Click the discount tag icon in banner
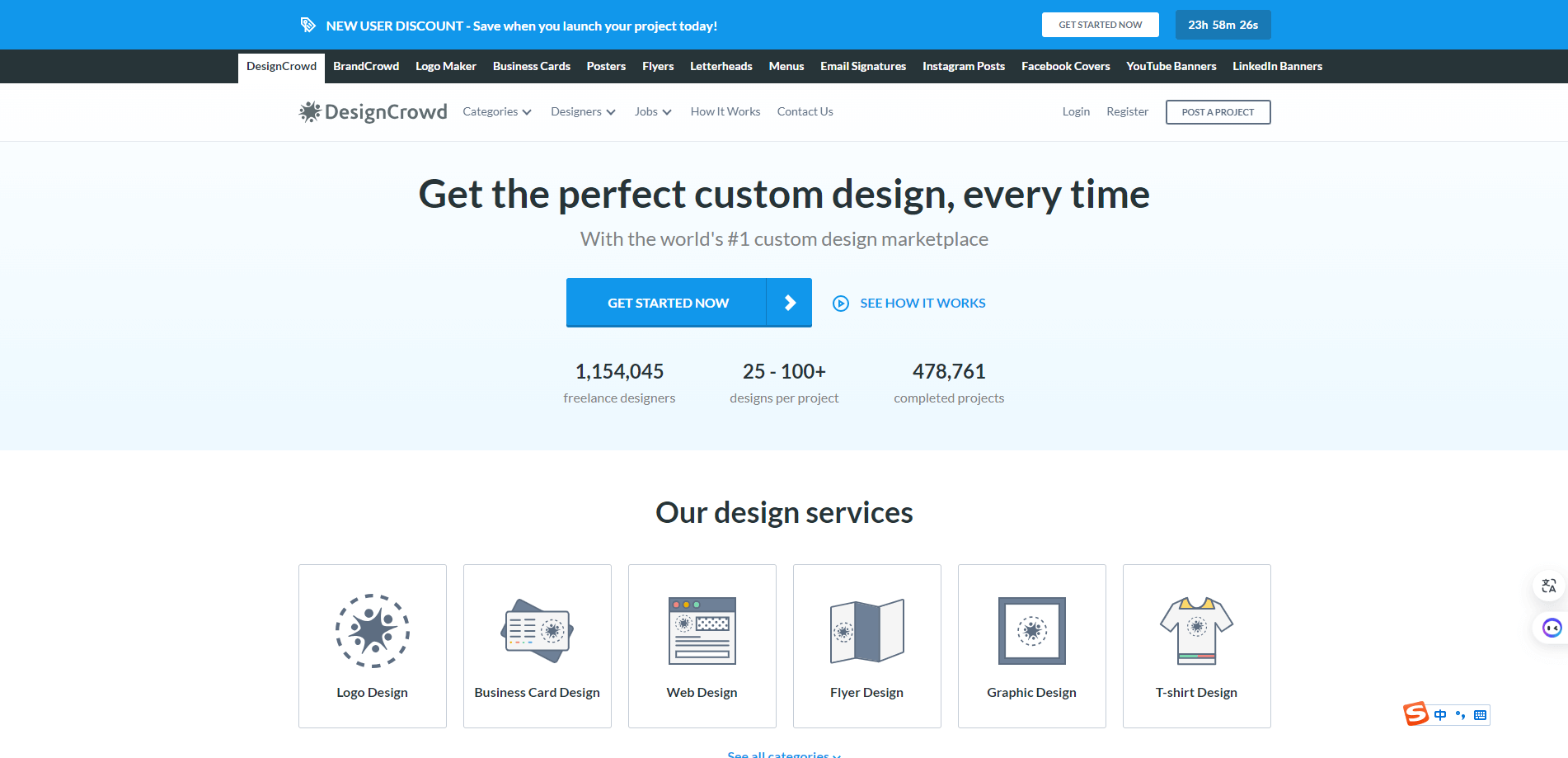 [x=307, y=25]
